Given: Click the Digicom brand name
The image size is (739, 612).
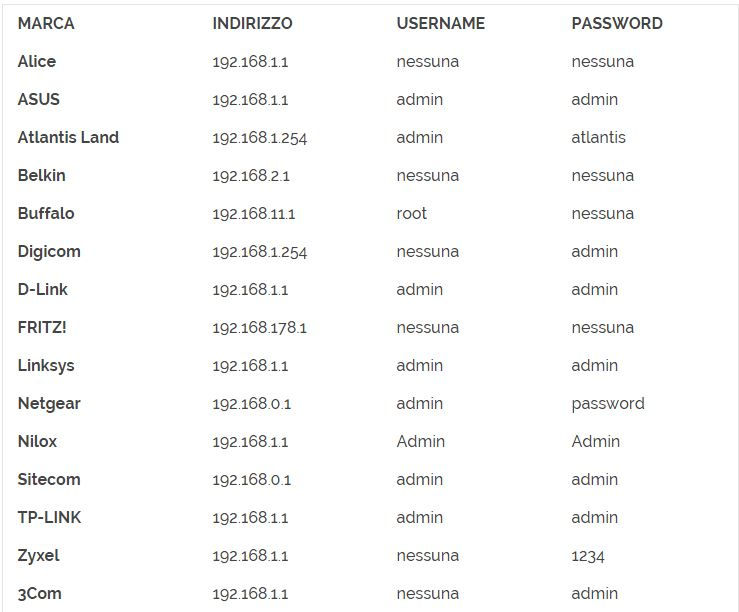Looking at the screenshot, I should click(49, 251).
